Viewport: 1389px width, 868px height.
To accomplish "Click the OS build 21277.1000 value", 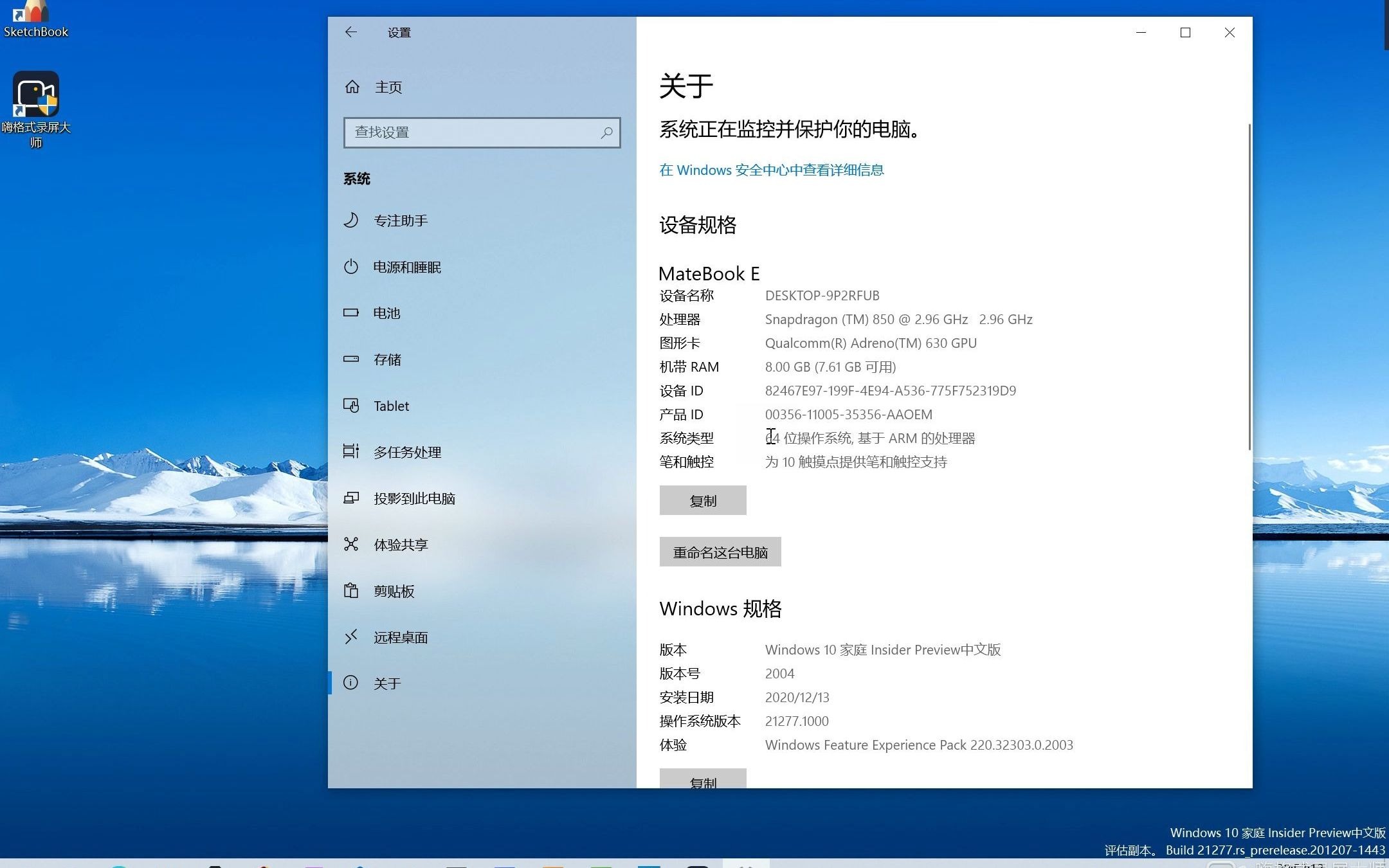I will 797,721.
